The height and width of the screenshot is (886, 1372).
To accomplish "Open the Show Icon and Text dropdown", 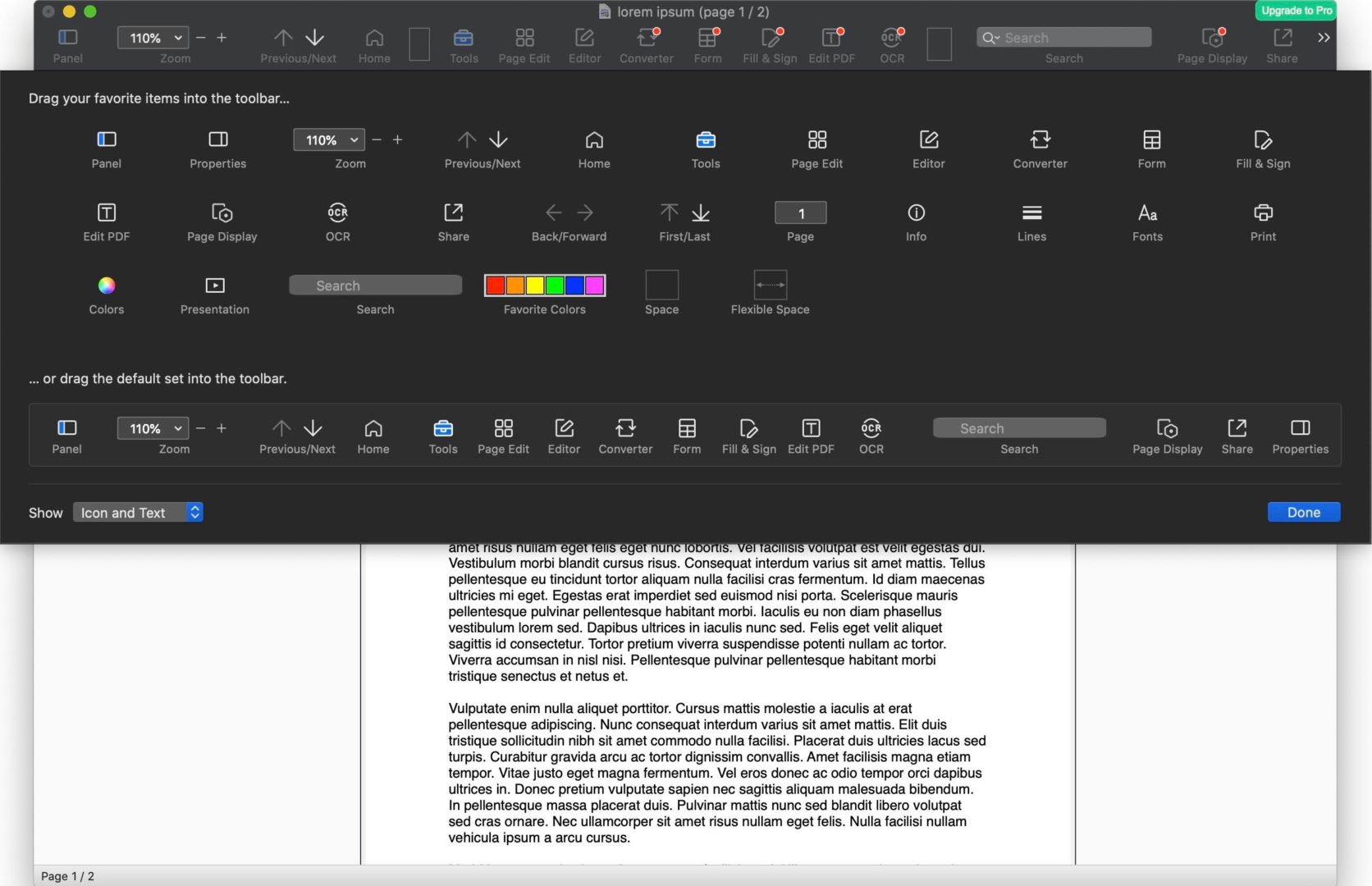I will pos(137,512).
